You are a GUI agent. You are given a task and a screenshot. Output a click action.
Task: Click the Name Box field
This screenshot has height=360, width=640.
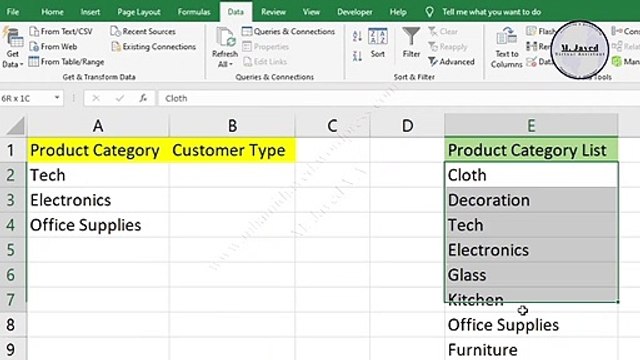[26, 98]
